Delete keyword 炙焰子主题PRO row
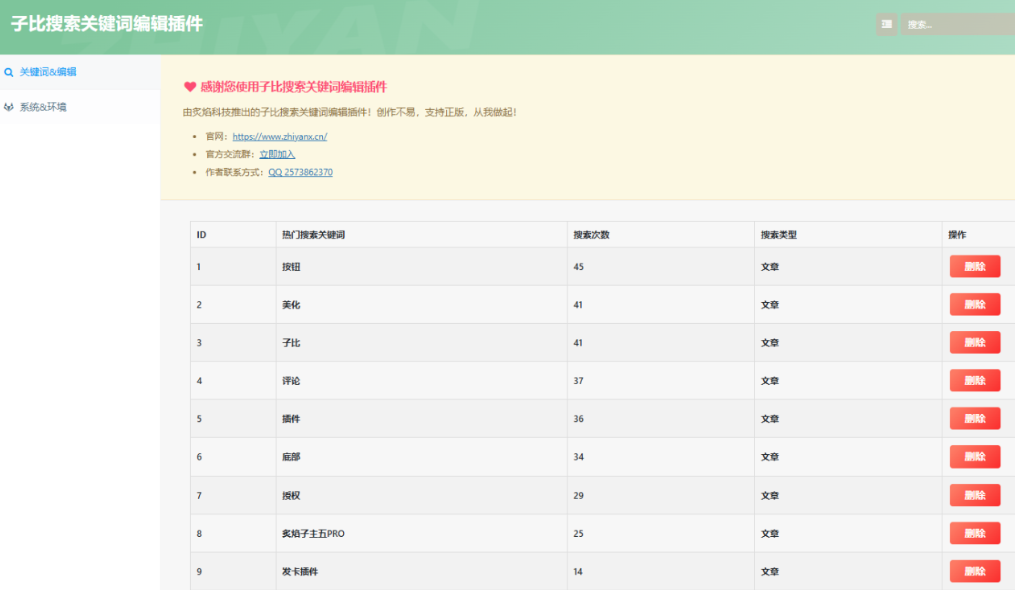Screen dimensions: 1015x590 (975, 534)
